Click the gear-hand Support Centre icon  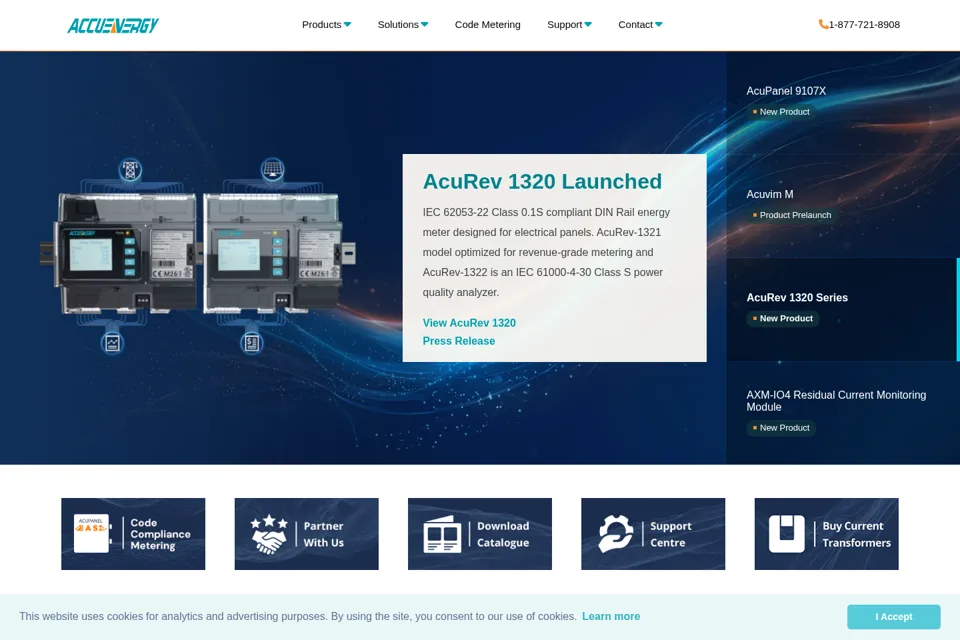tap(615, 534)
